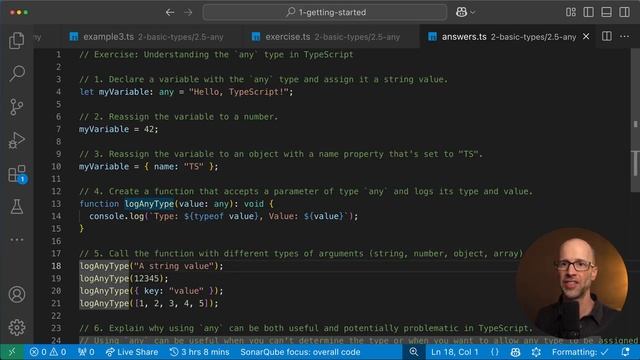The width and height of the screenshot is (640, 360).
Task: Open Go to Line via Ln 18, Col 1
Action: (455, 352)
